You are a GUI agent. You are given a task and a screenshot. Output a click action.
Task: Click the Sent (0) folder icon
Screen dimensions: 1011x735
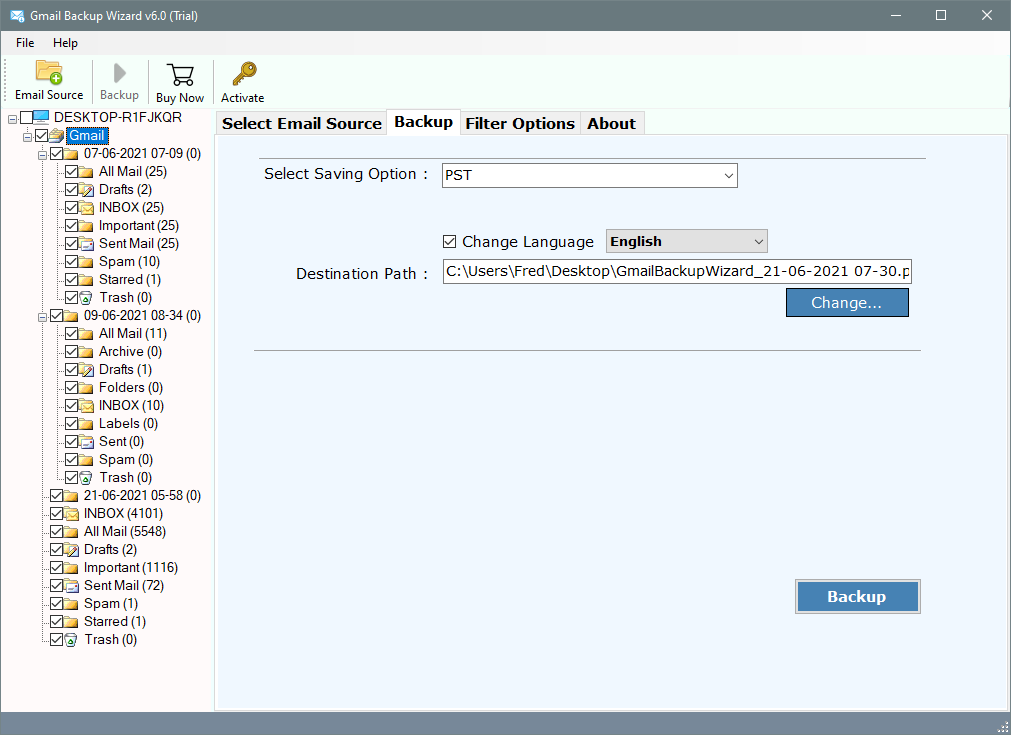tap(86, 442)
